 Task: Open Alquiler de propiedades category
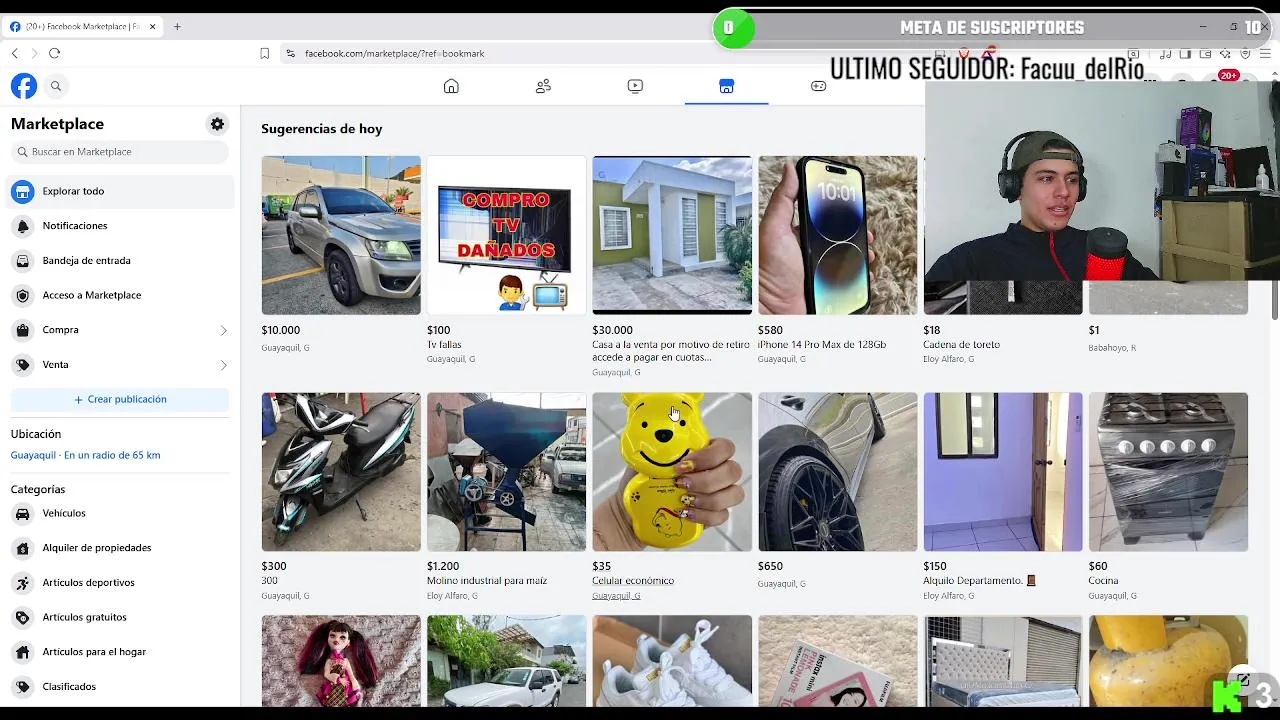click(x=120, y=548)
